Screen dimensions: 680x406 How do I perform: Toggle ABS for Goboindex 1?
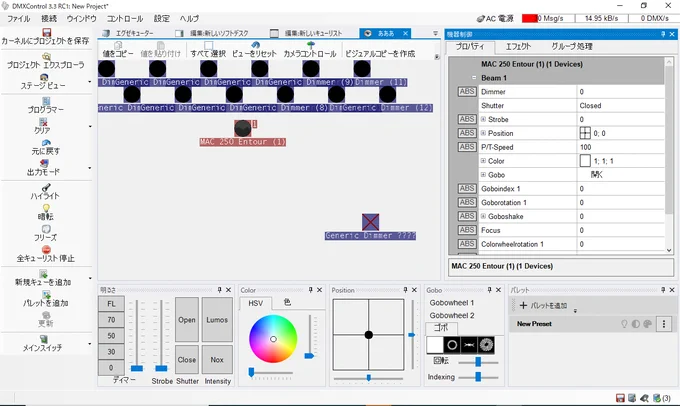(x=467, y=189)
